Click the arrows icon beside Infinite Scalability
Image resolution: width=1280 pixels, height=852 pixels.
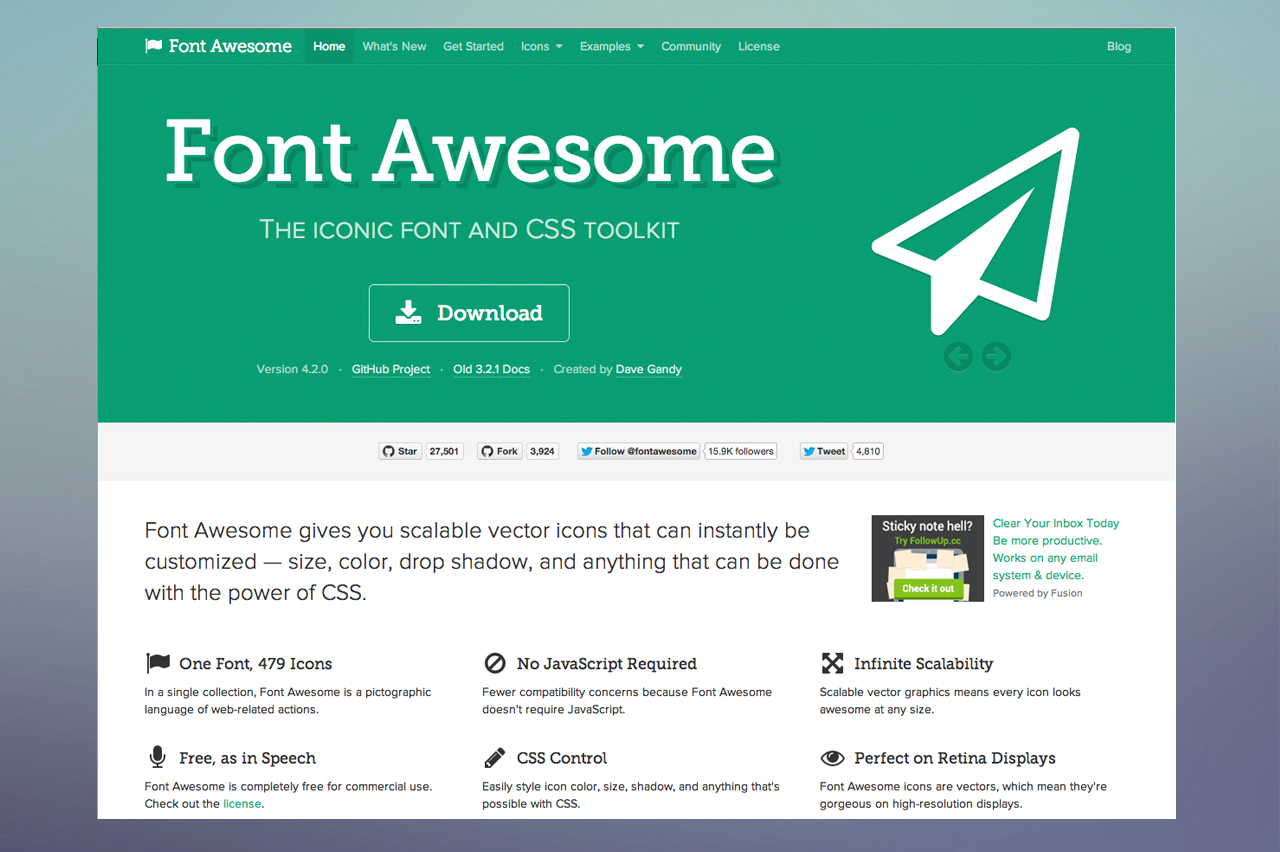tap(832, 663)
